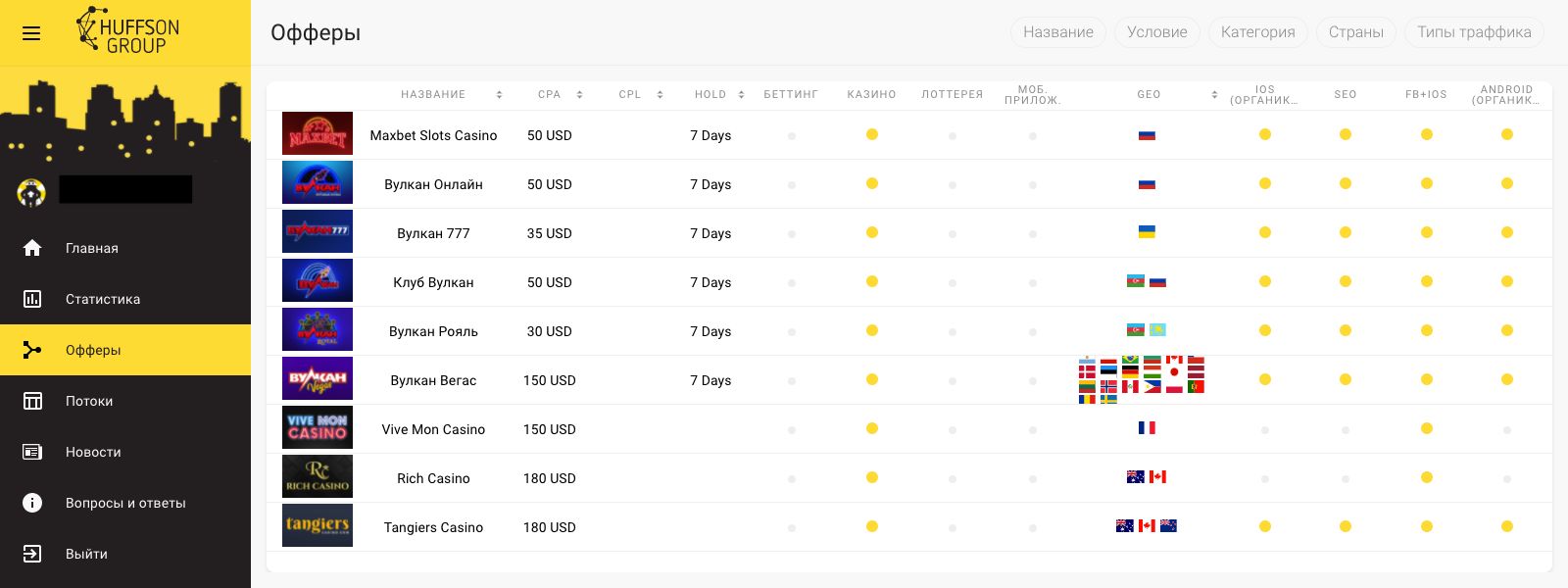Image resolution: width=1568 pixels, height=588 pixels.
Task: Sort the table by Название column
Action: [499, 95]
